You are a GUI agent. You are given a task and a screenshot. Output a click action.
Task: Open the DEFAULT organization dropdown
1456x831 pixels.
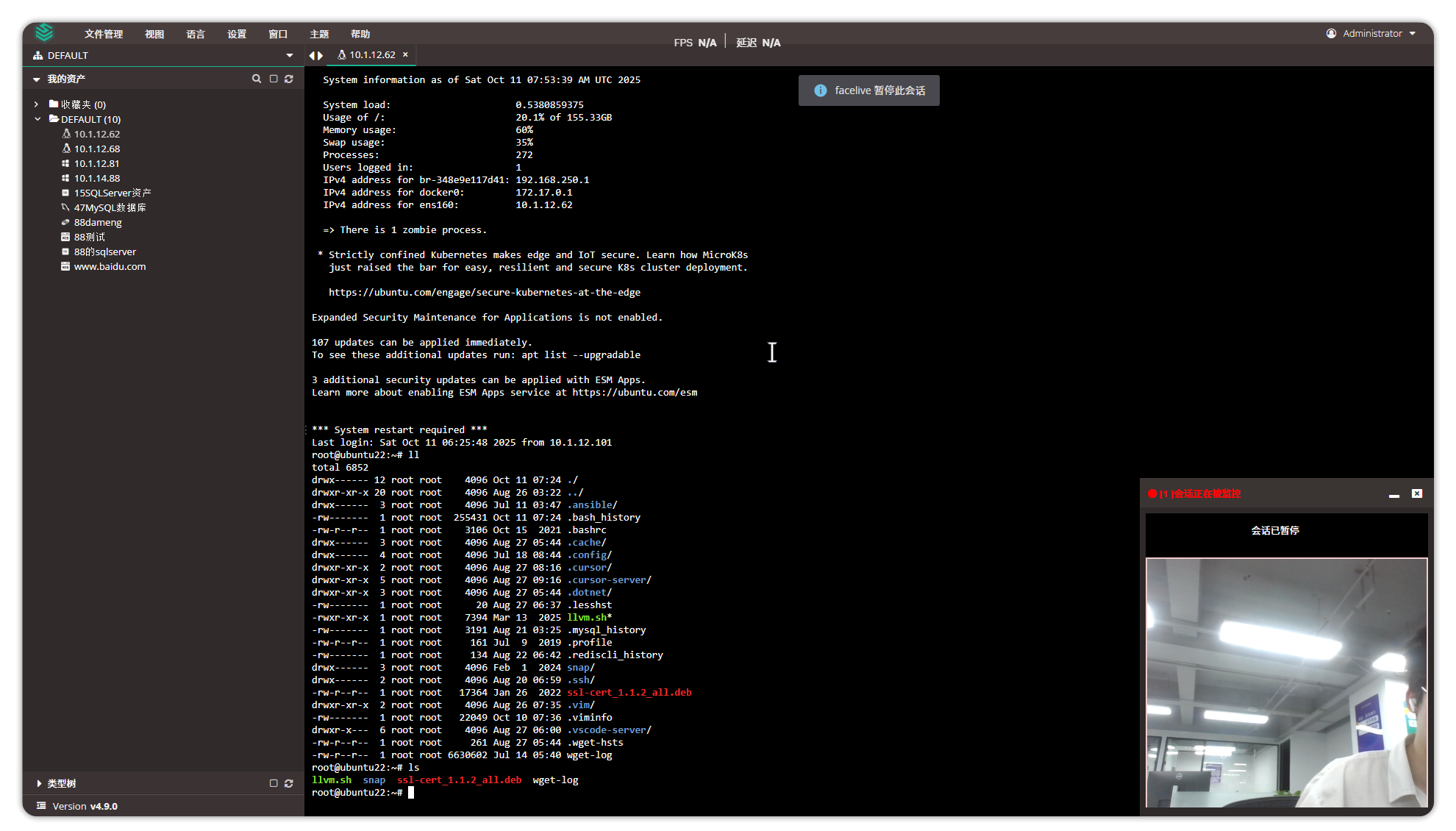[289, 55]
